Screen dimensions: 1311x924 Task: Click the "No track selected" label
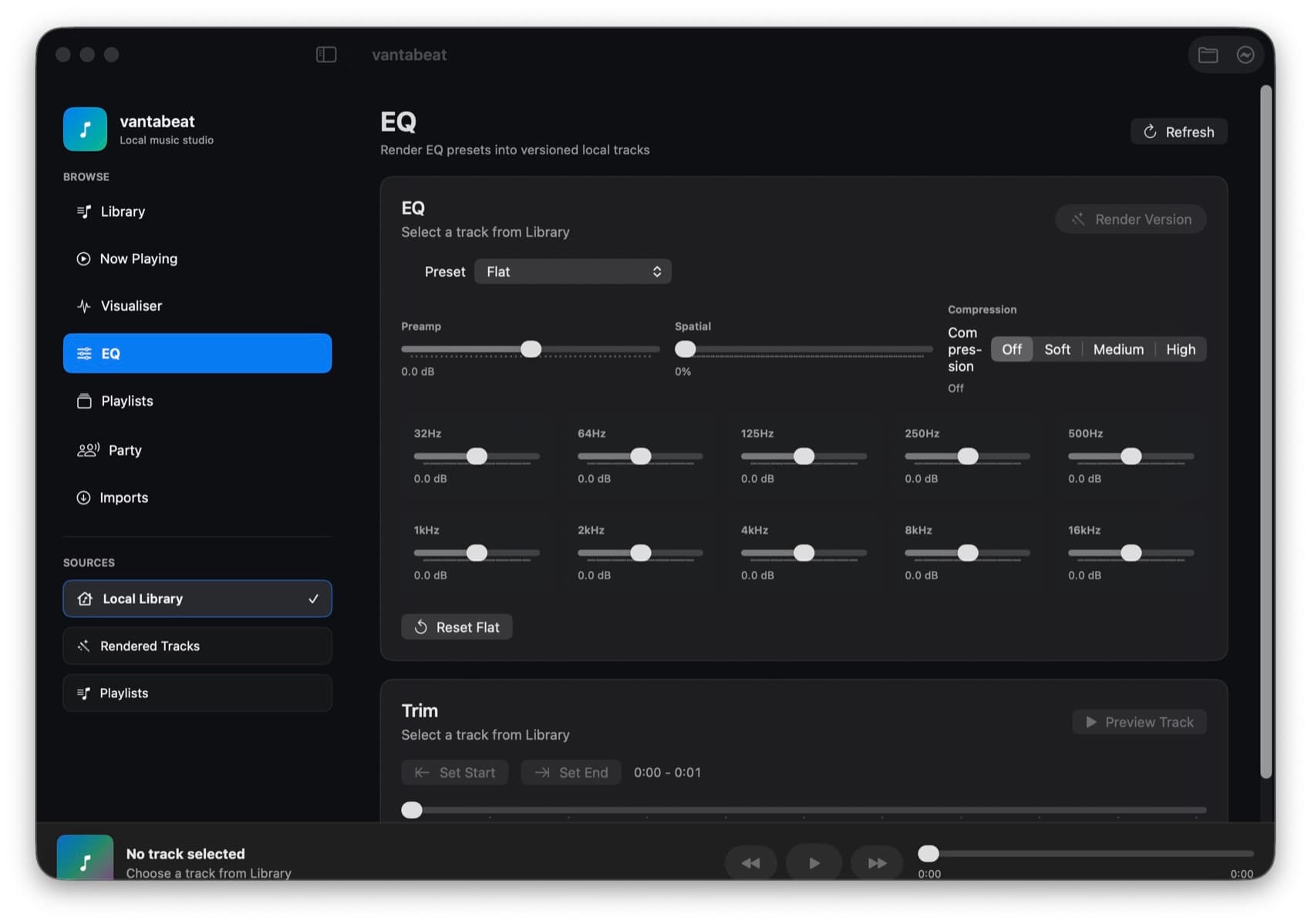[x=185, y=854]
